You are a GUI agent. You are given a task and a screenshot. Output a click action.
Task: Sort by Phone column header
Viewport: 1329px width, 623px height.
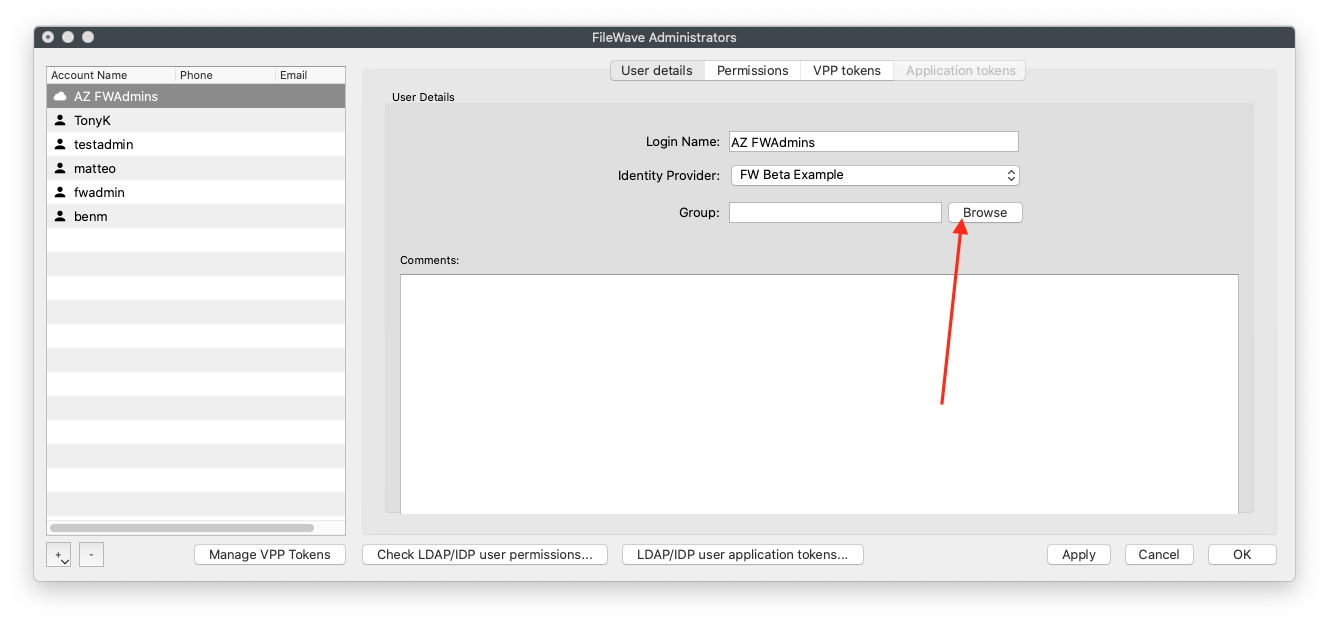[226, 75]
